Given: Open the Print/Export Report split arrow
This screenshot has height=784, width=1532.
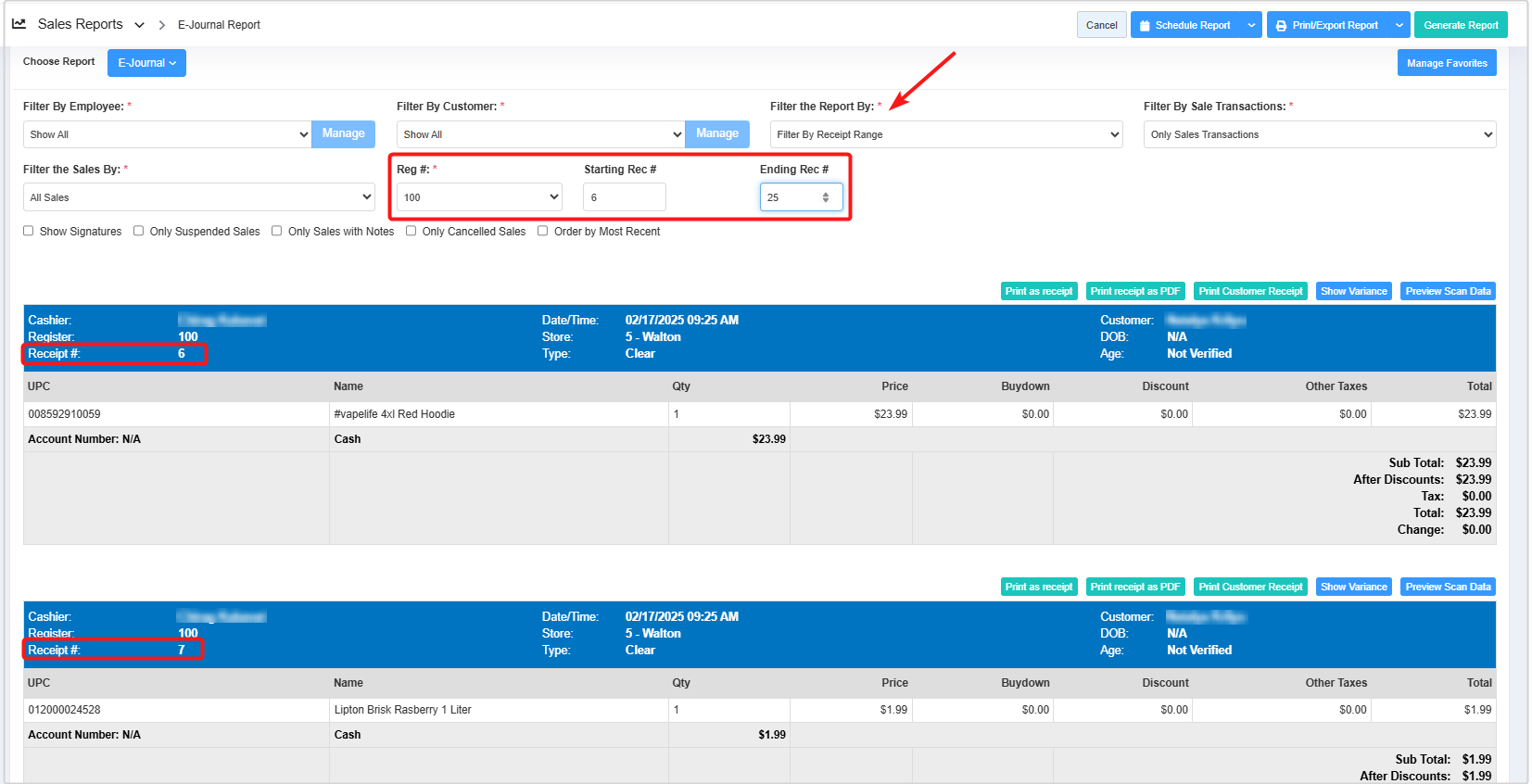Looking at the screenshot, I should (1399, 25).
